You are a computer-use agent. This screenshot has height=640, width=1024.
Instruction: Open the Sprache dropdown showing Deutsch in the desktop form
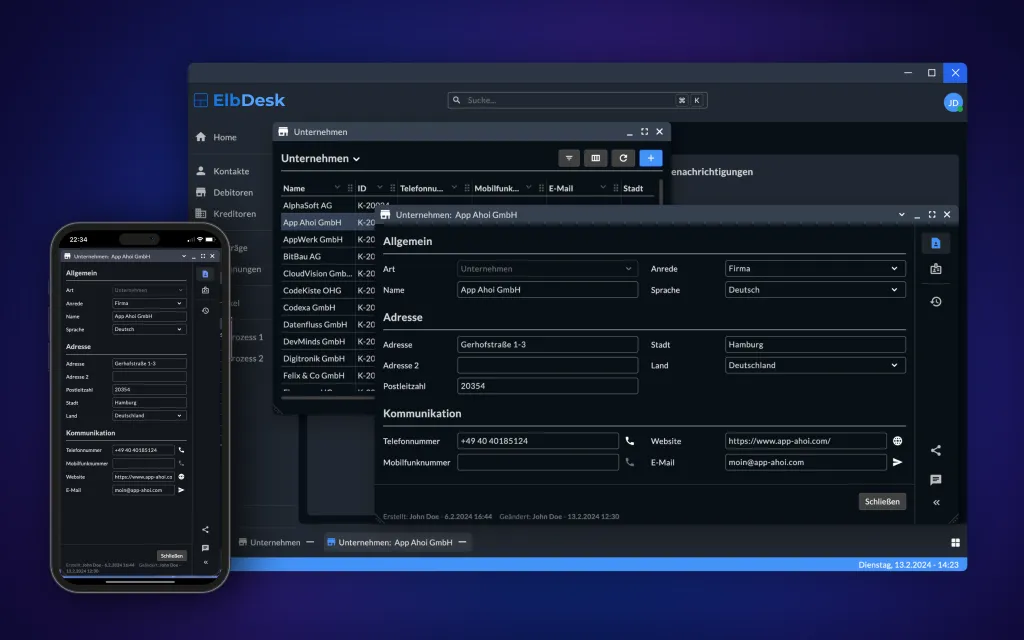point(815,289)
